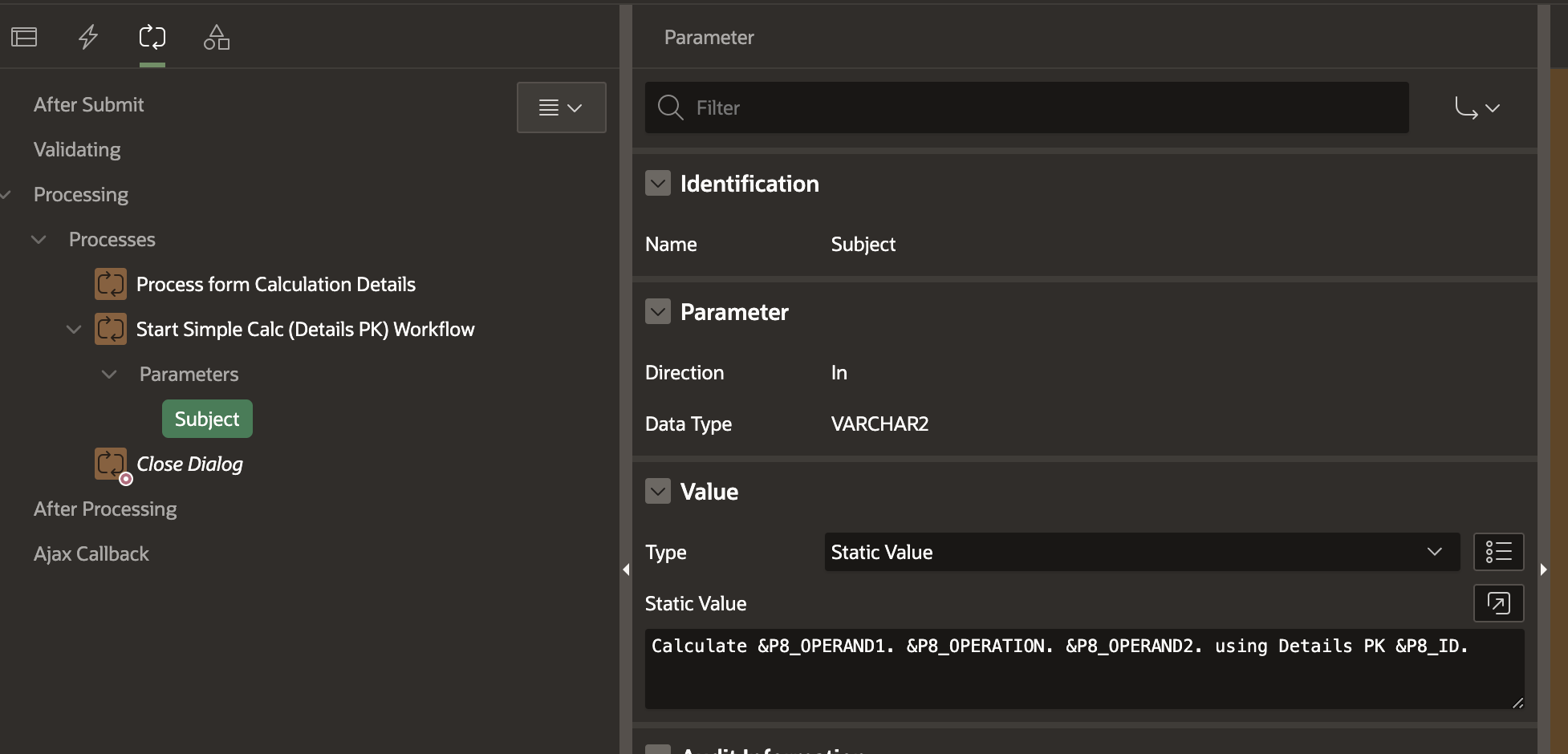Select the Close Dialog process

pos(189,464)
